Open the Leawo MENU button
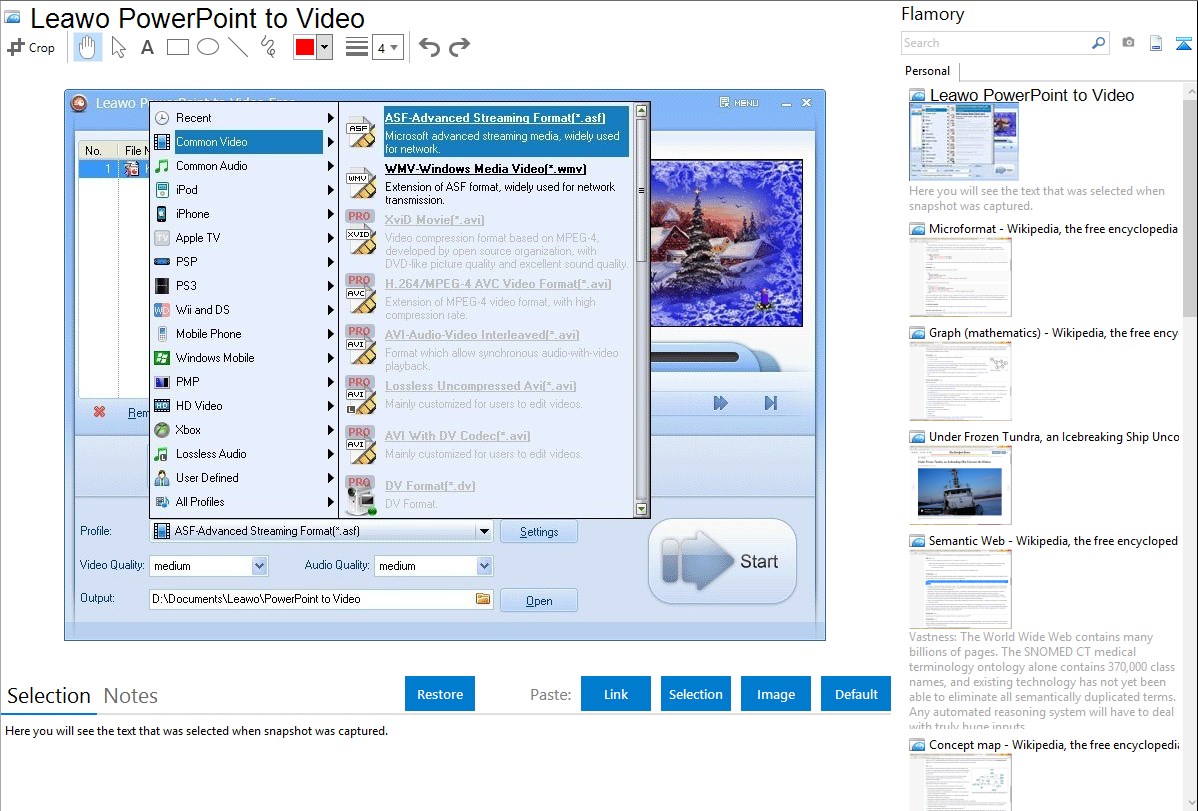 point(739,102)
